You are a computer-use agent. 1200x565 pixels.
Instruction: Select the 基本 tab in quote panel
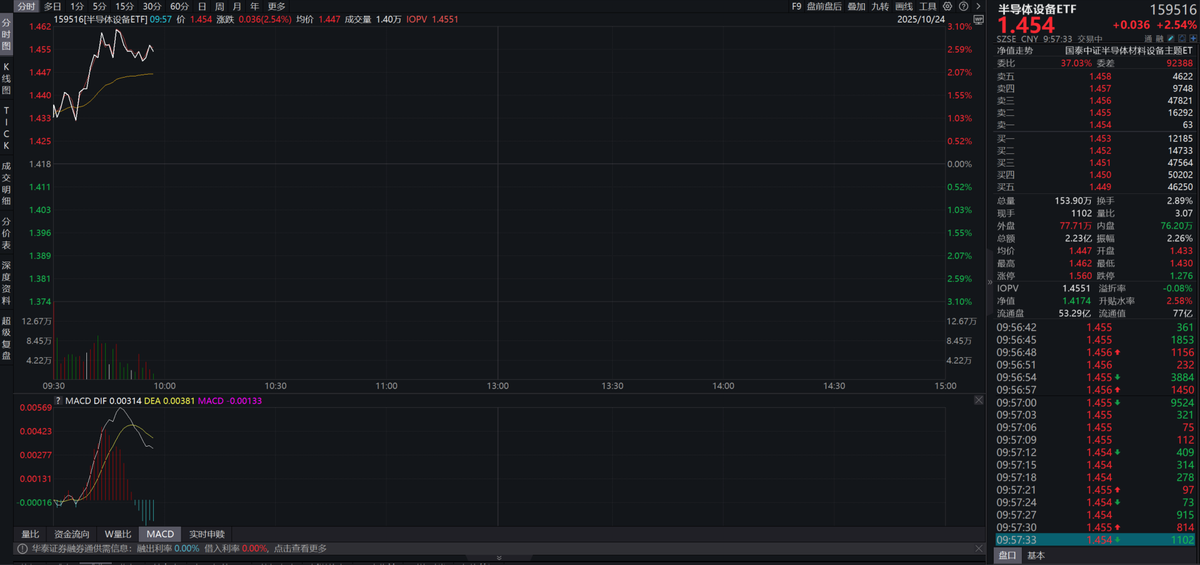[1036, 555]
